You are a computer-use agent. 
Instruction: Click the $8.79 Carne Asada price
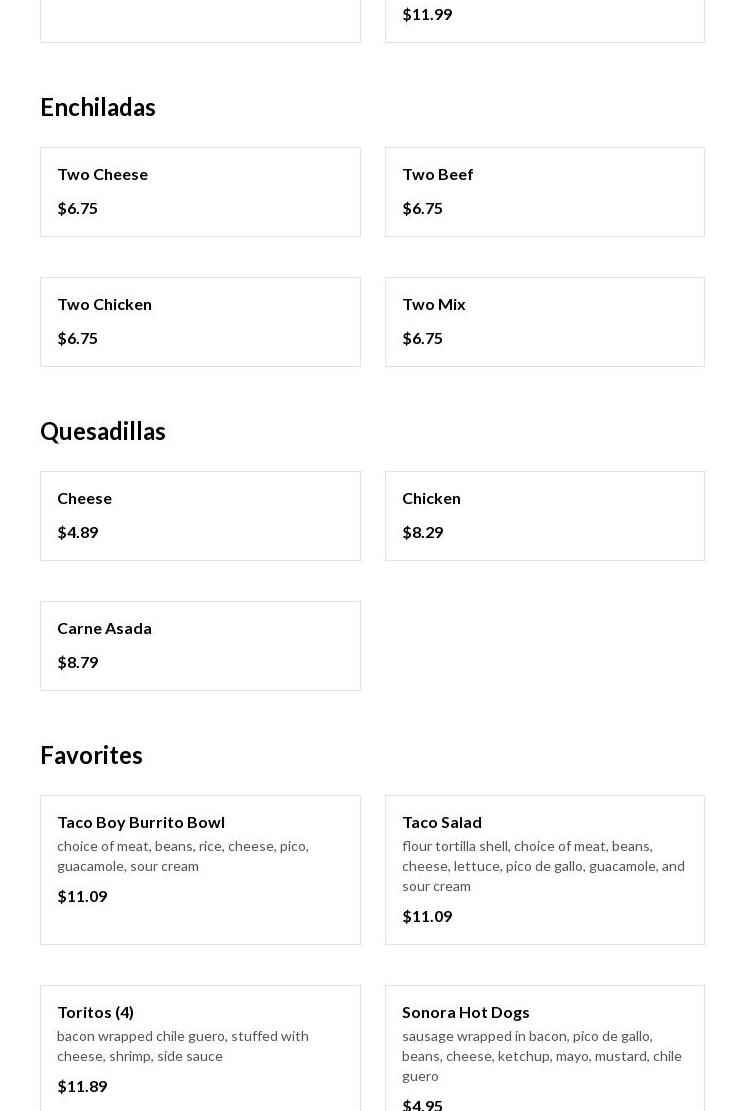(x=78, y=662)
